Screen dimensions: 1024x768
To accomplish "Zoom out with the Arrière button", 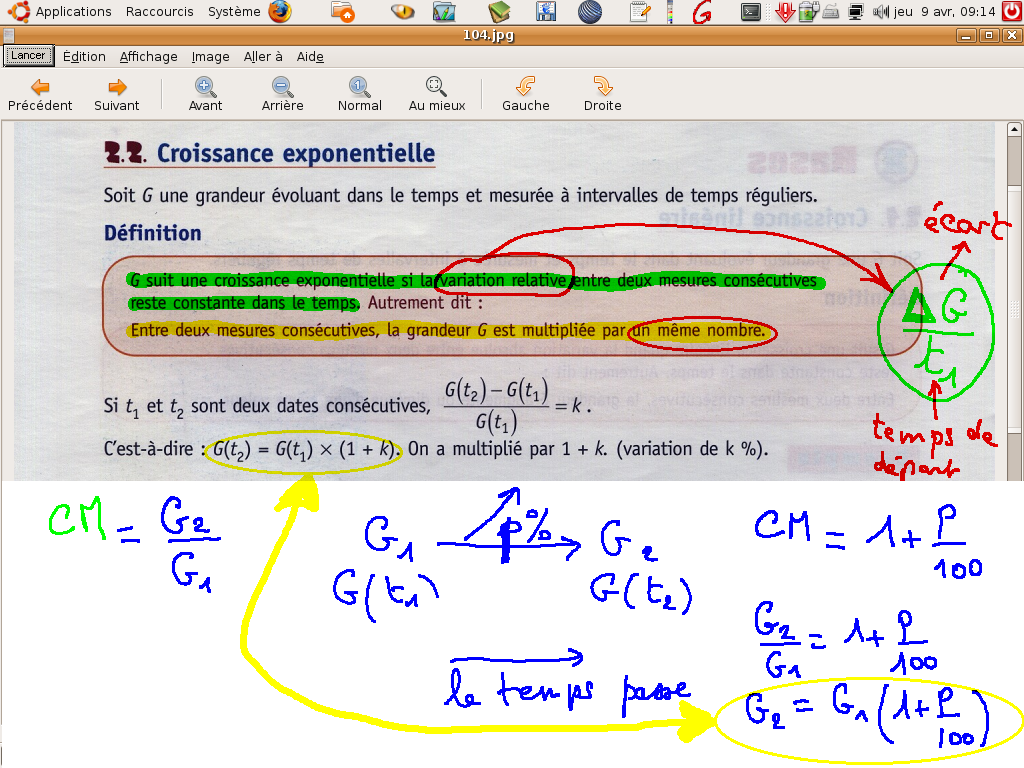I will coord(282,94).
